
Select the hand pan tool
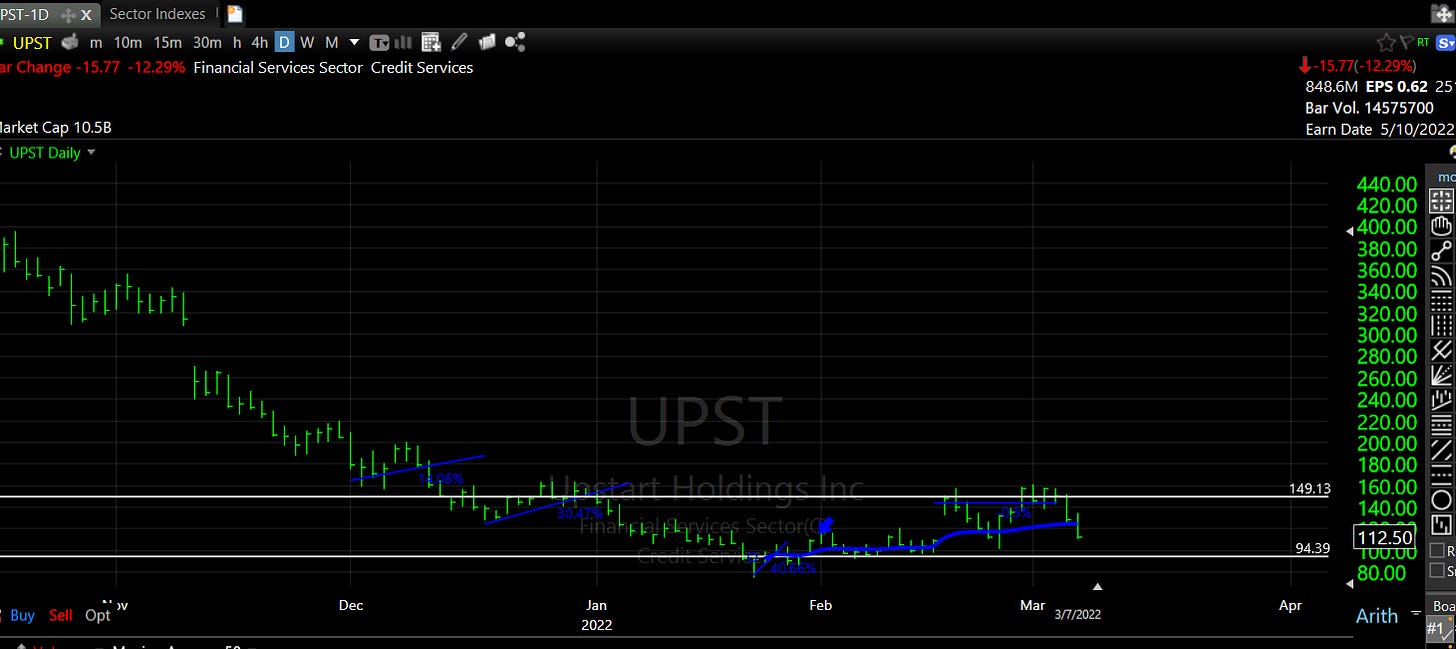click(x=1441, y=225)
